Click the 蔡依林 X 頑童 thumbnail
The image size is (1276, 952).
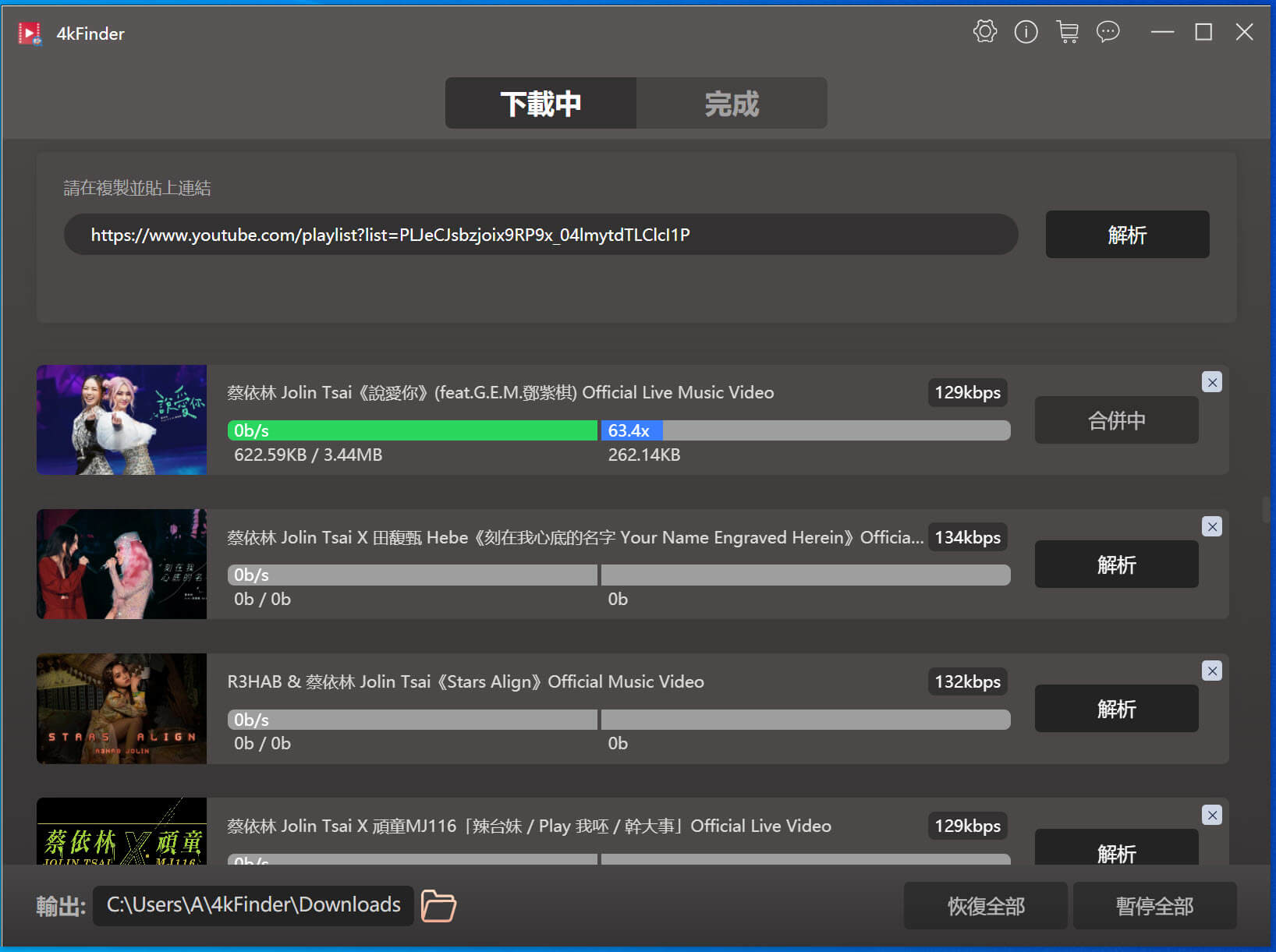click(122, 831)
